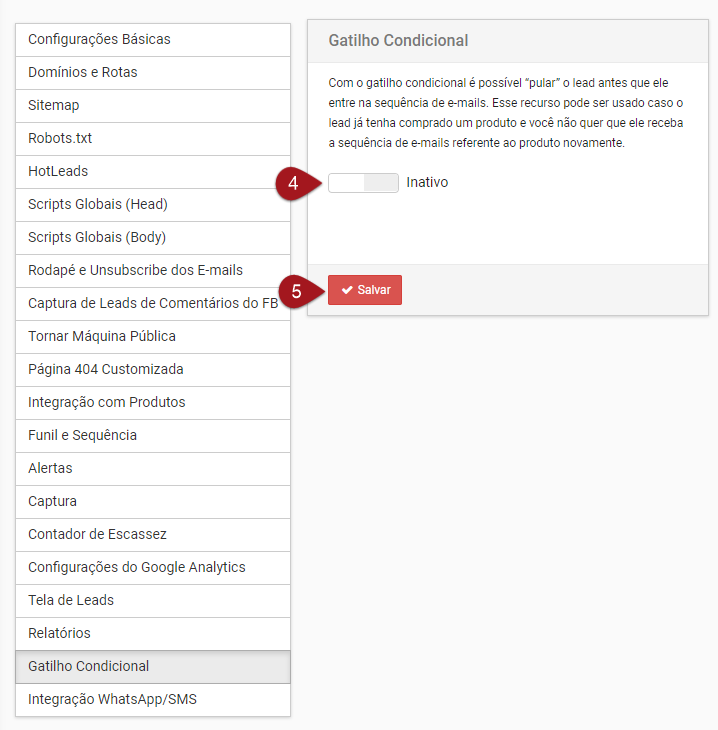Image resolution: width=718 pixels, height=730 pixels.
Task: Open Domínios e Rotas settings
Action: click(83, 73)
